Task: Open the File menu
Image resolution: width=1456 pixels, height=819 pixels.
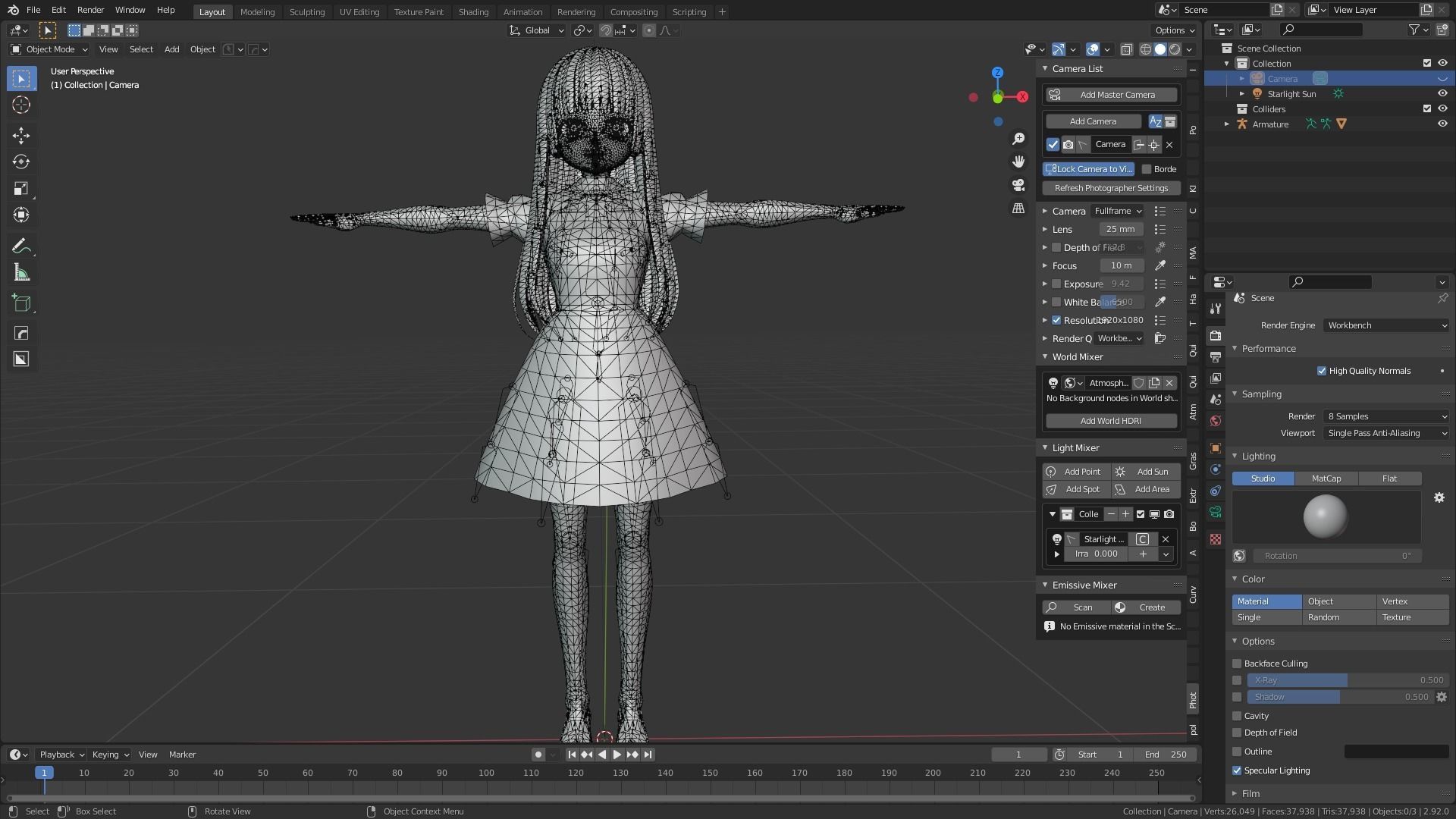Action: 33,10
